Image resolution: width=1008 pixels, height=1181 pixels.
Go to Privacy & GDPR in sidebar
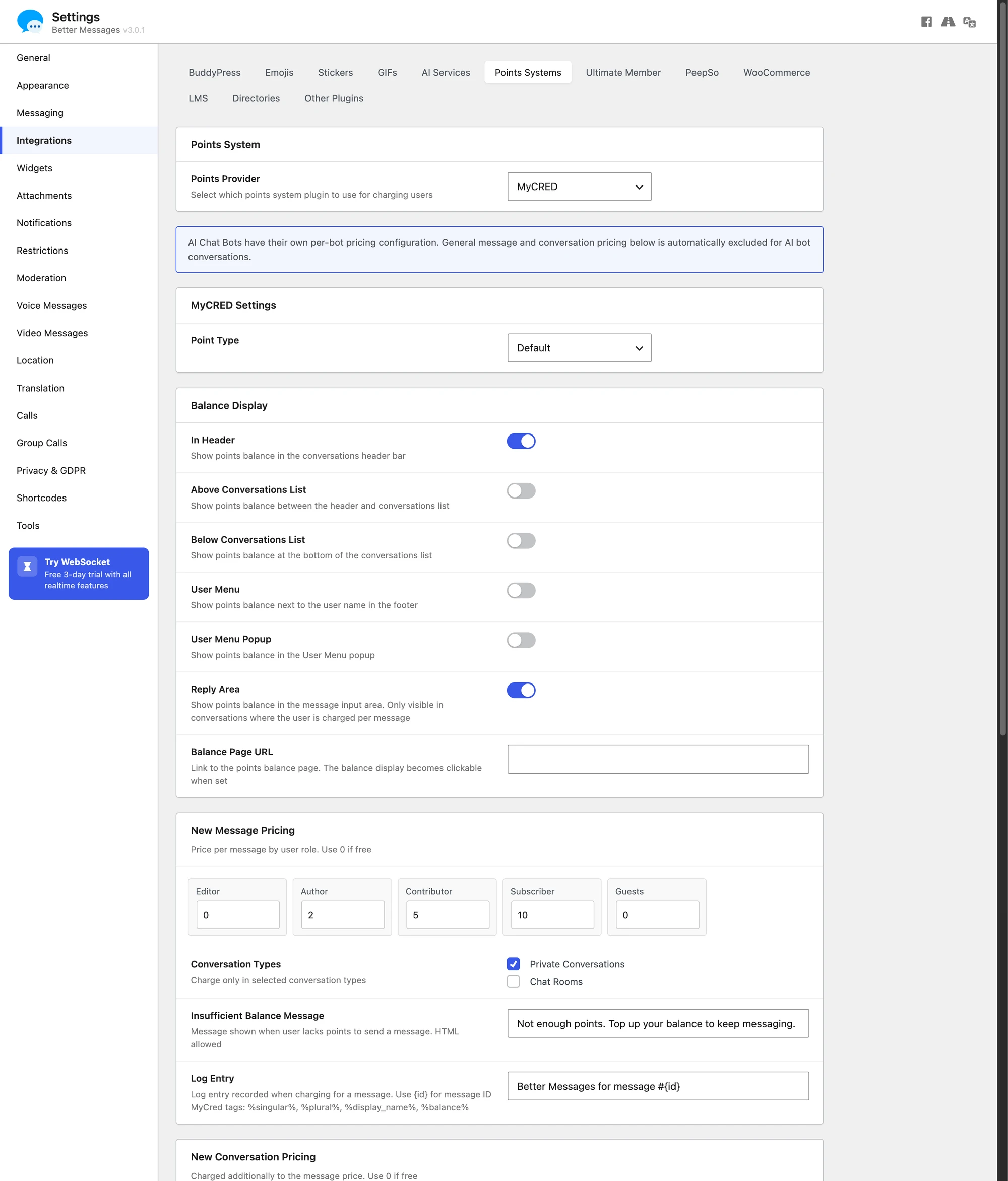click(79, 471)
